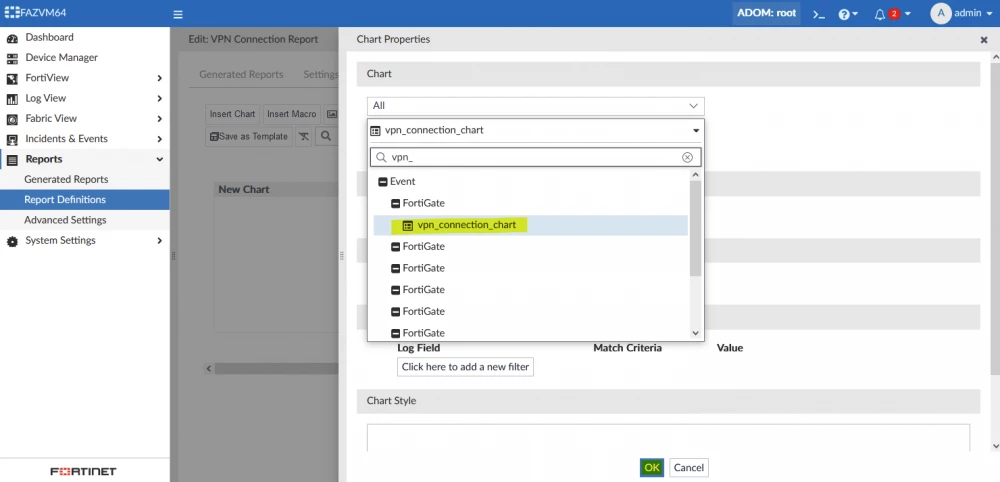This screenshot has height=482, width=1000.
Task: Click the Insert Chart button
Action: [x=232, y=114]
